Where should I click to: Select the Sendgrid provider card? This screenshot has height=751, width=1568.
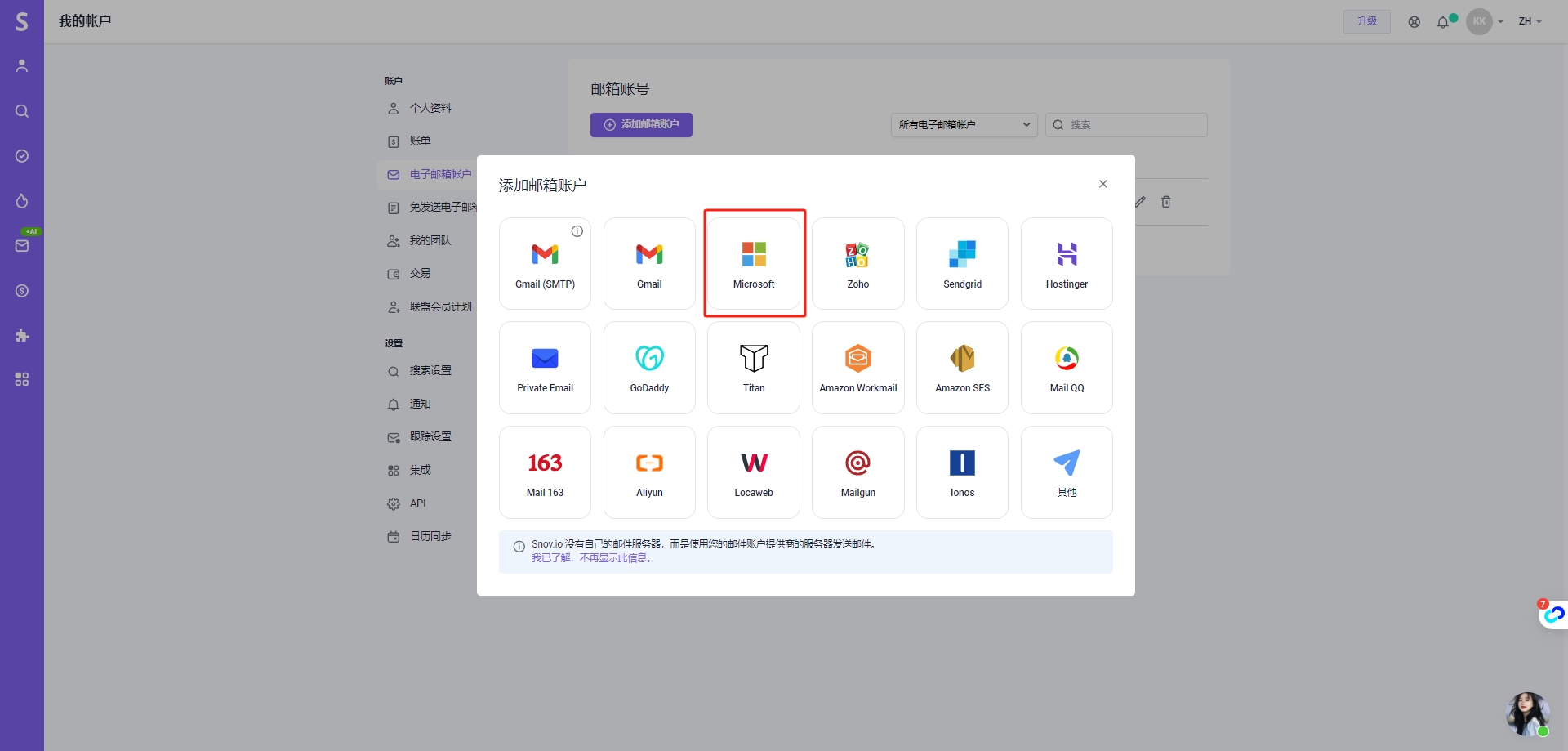(x=962, y=263)
